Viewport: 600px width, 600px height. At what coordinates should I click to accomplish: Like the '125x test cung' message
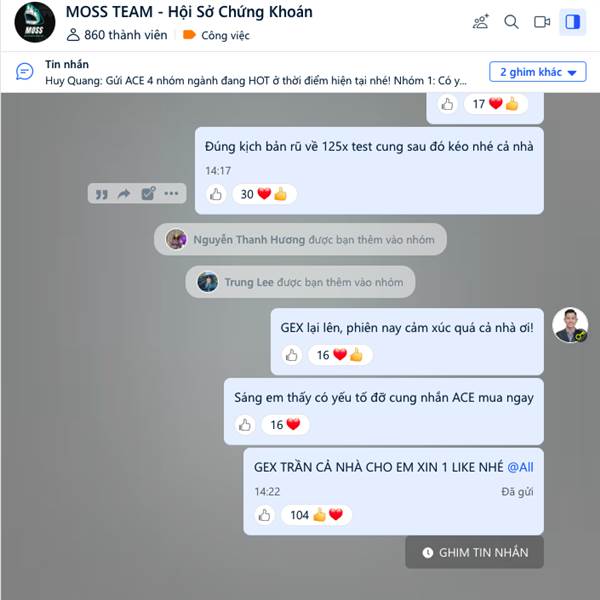tap(216, 194)
